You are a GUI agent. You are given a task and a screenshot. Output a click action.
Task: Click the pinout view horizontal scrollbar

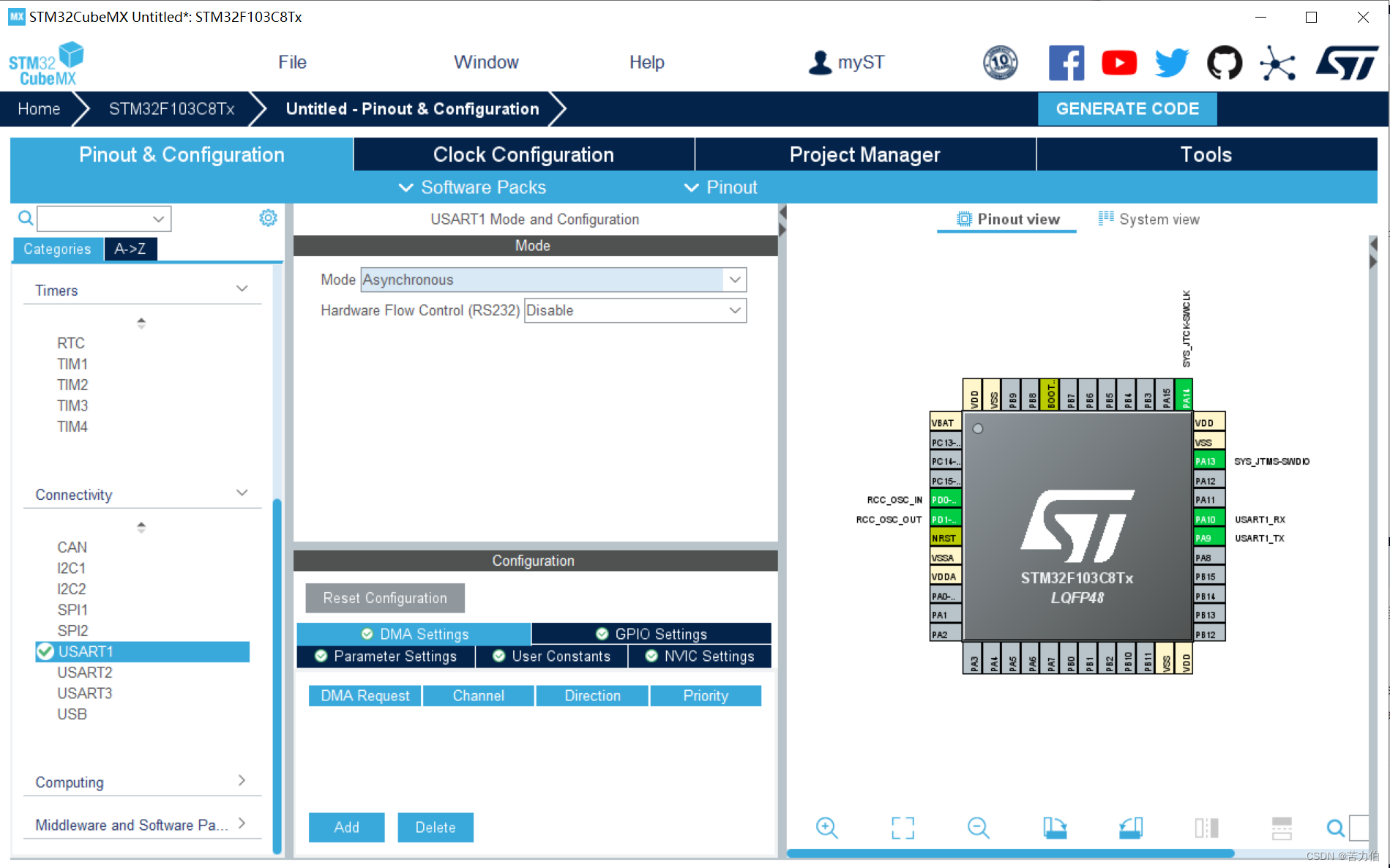point(1011,853)
